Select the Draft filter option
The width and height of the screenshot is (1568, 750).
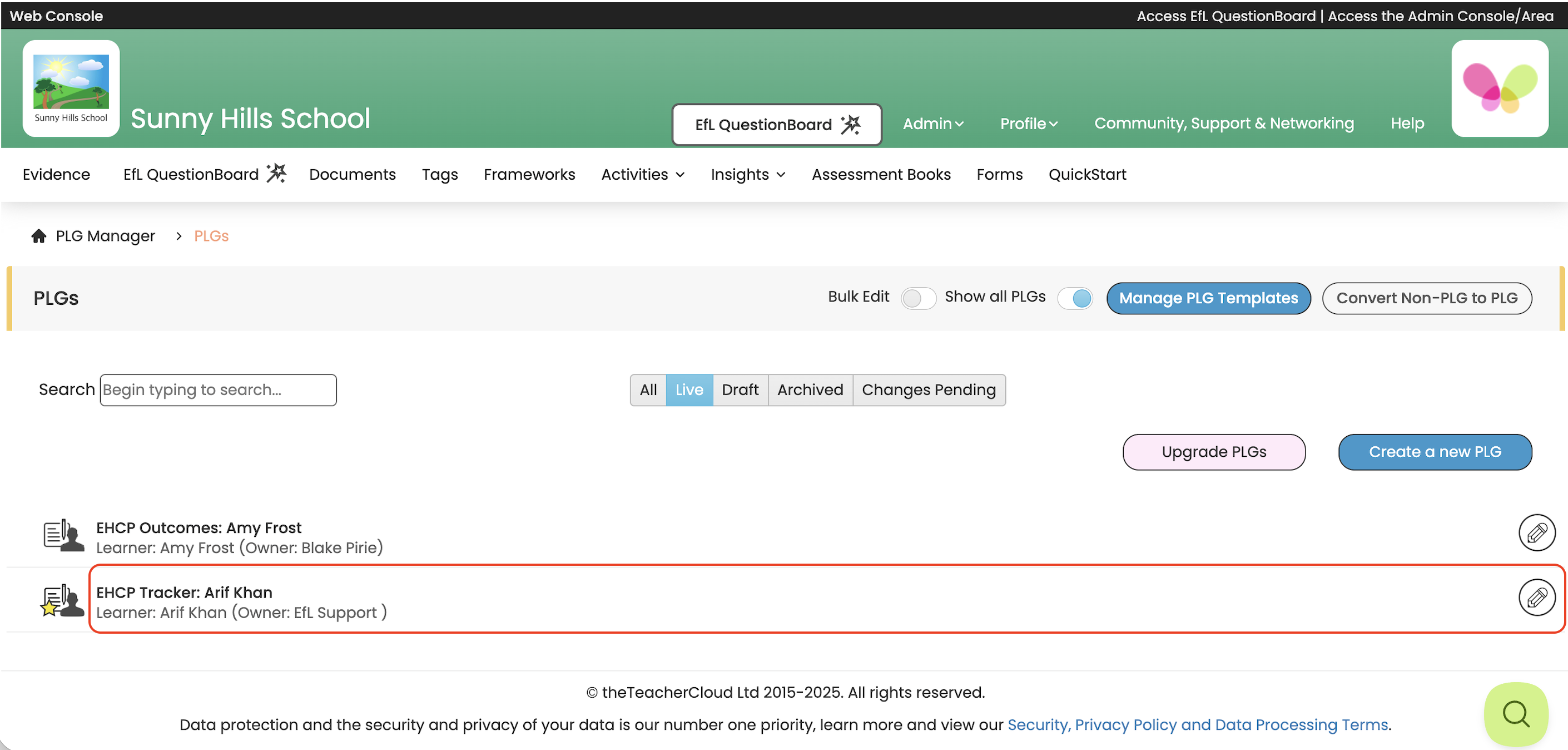tap(740, 390)
